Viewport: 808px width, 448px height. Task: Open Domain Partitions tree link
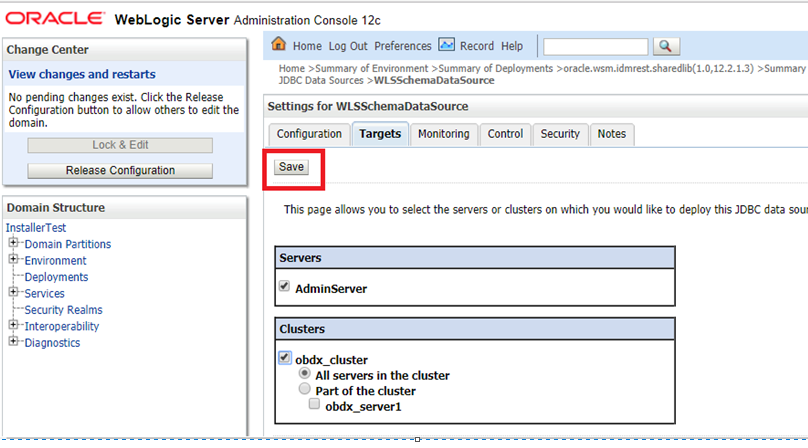click(68, 244)
